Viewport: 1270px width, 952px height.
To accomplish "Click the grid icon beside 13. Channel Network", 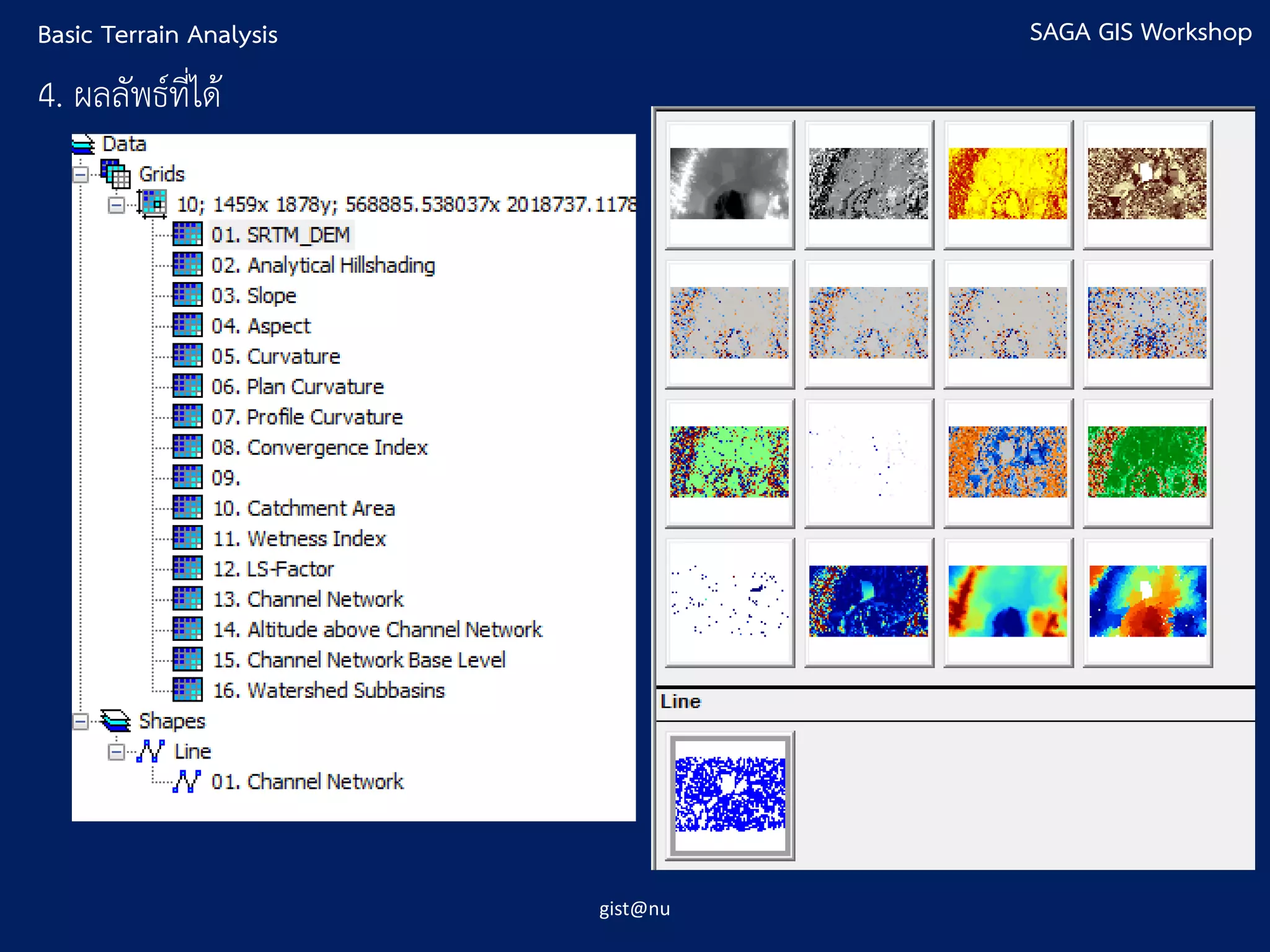I will click(x=187, y=599).
